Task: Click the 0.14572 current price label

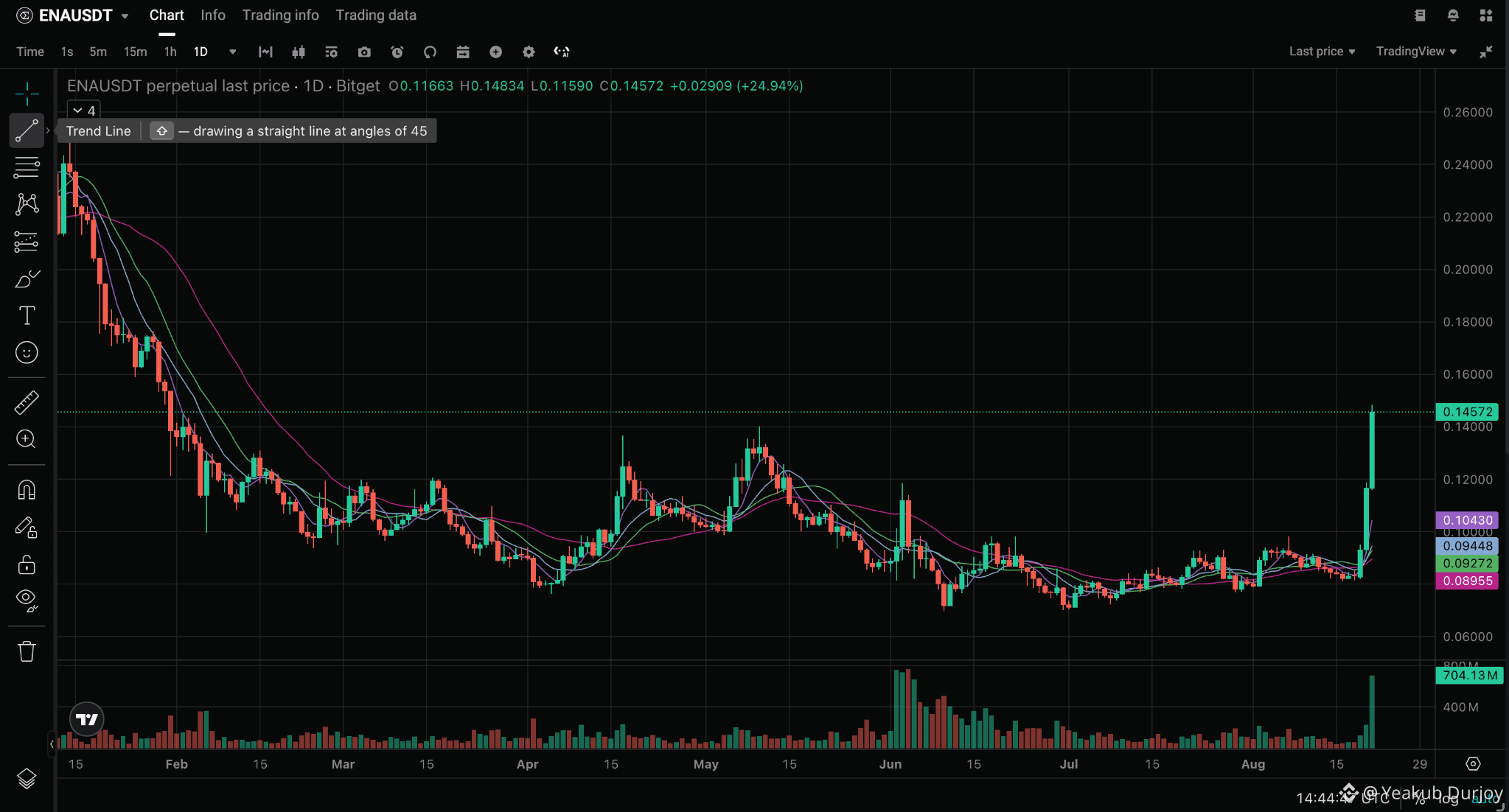Action: click(1467, 412)
